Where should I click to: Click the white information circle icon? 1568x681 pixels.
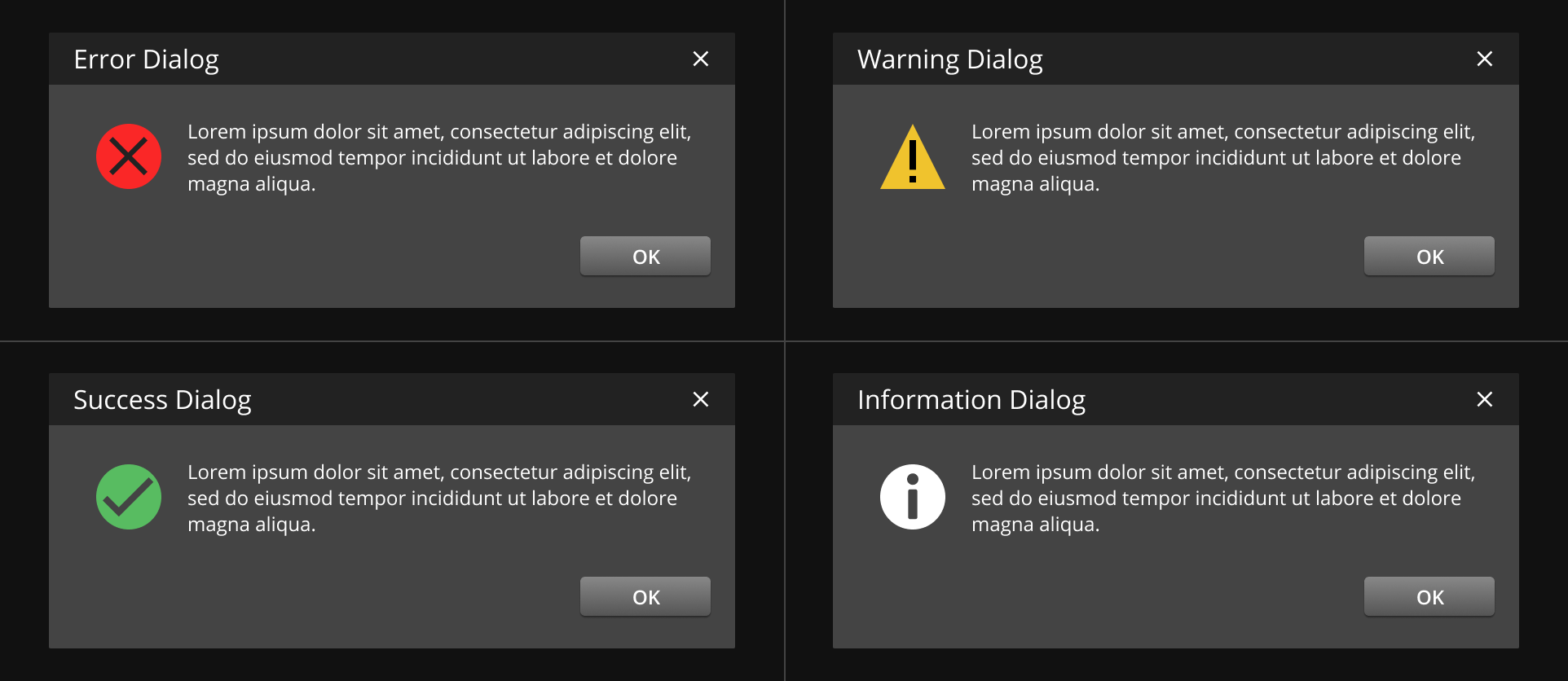[x=911, y=497]
